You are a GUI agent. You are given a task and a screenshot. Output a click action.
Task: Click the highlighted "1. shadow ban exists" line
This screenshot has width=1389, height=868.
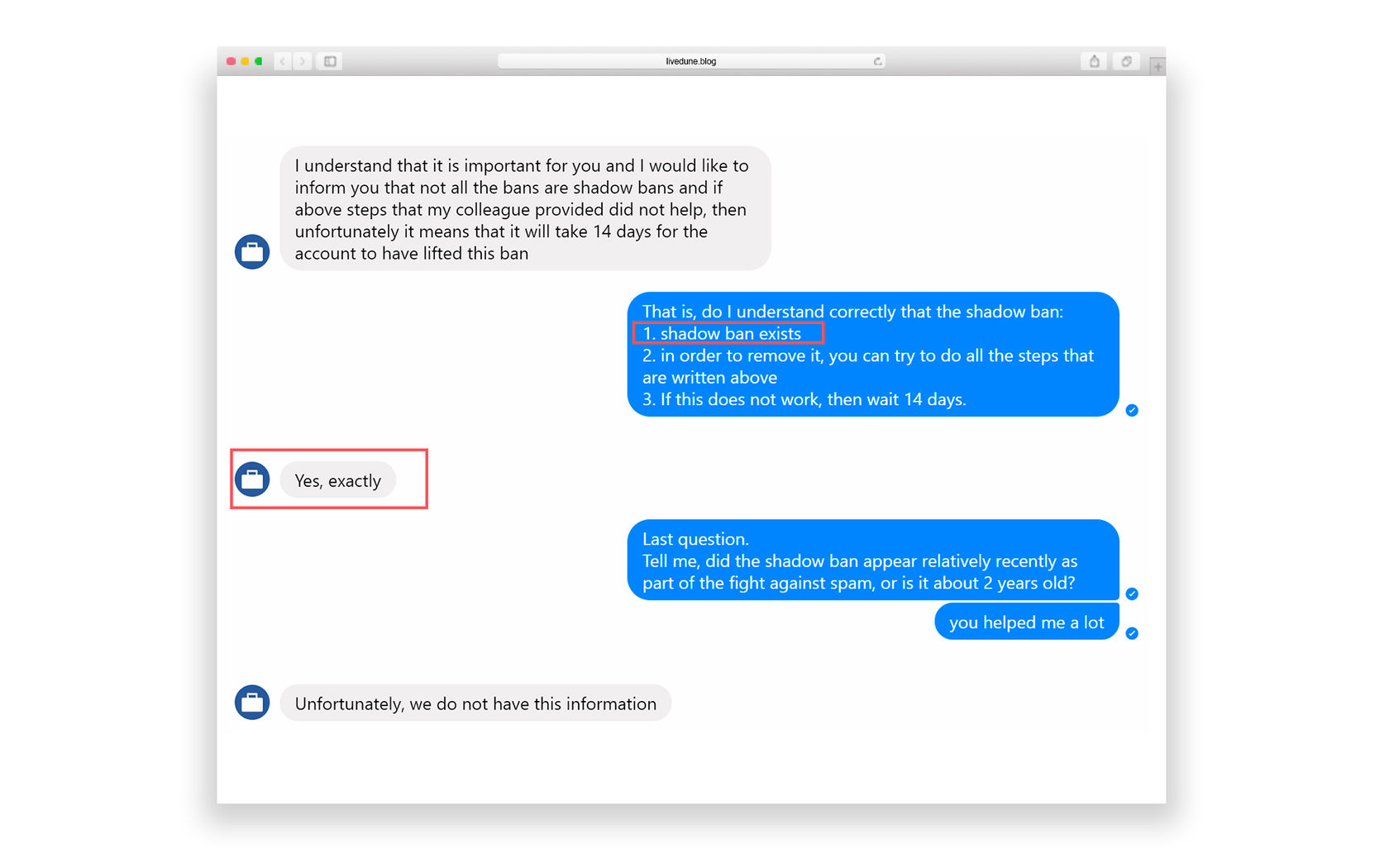pyautogui.click(x=728, y=333)
